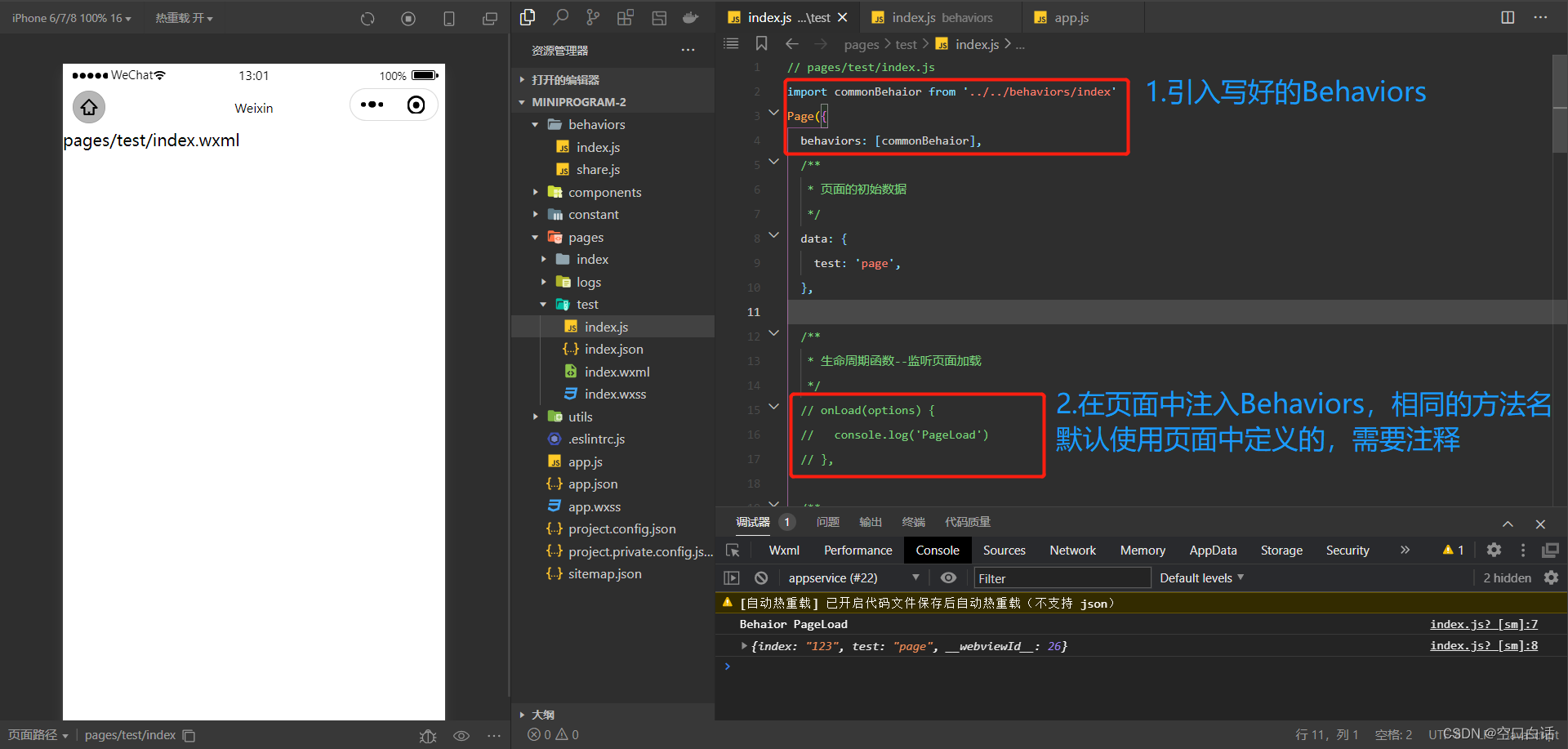Show more DevTools tabs chevron
Viewport: 1568px width, 749px height.
point(1405,550)
